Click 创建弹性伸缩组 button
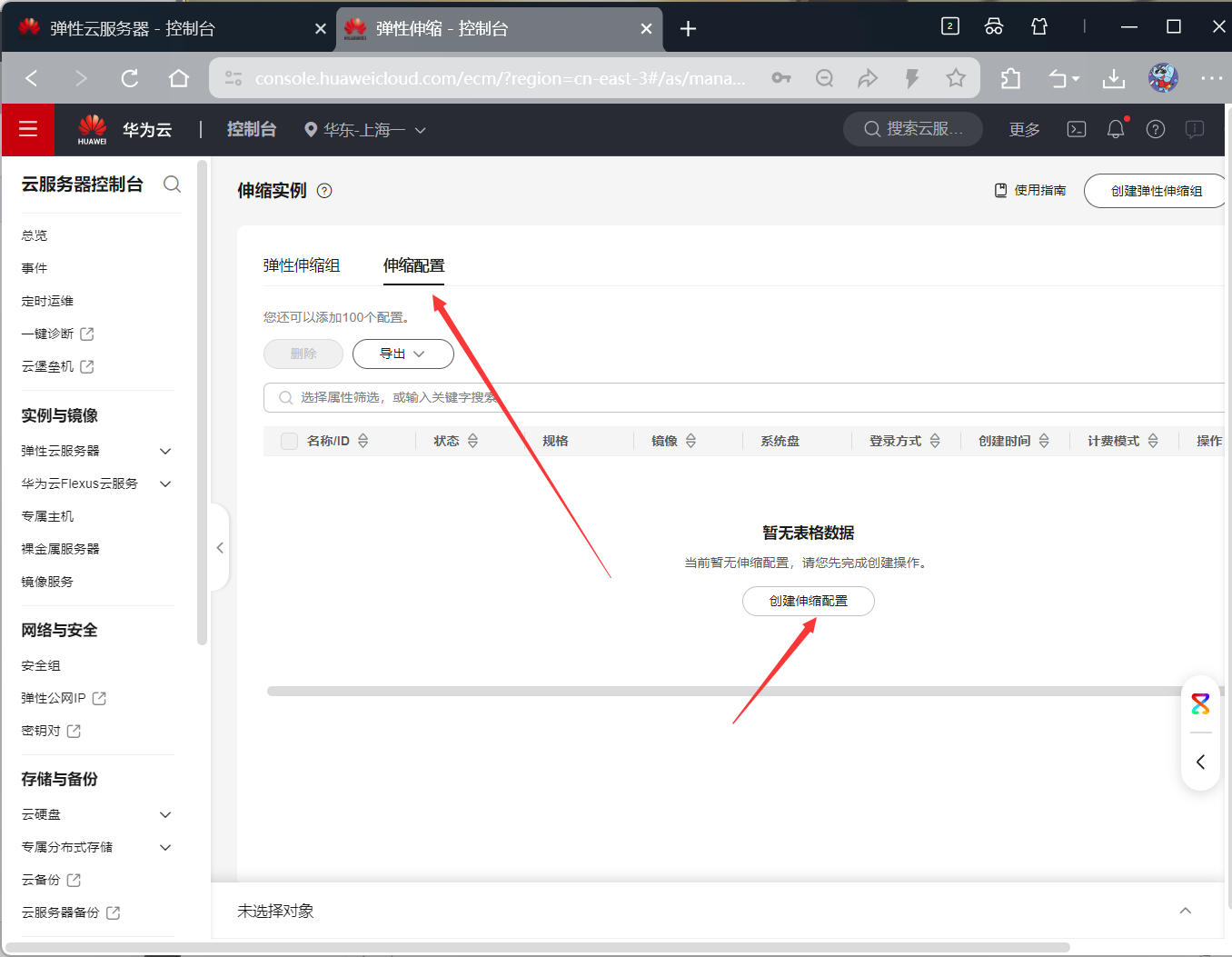The width and height of the screenshot is (1232, 957). (x=1156, y=191)
